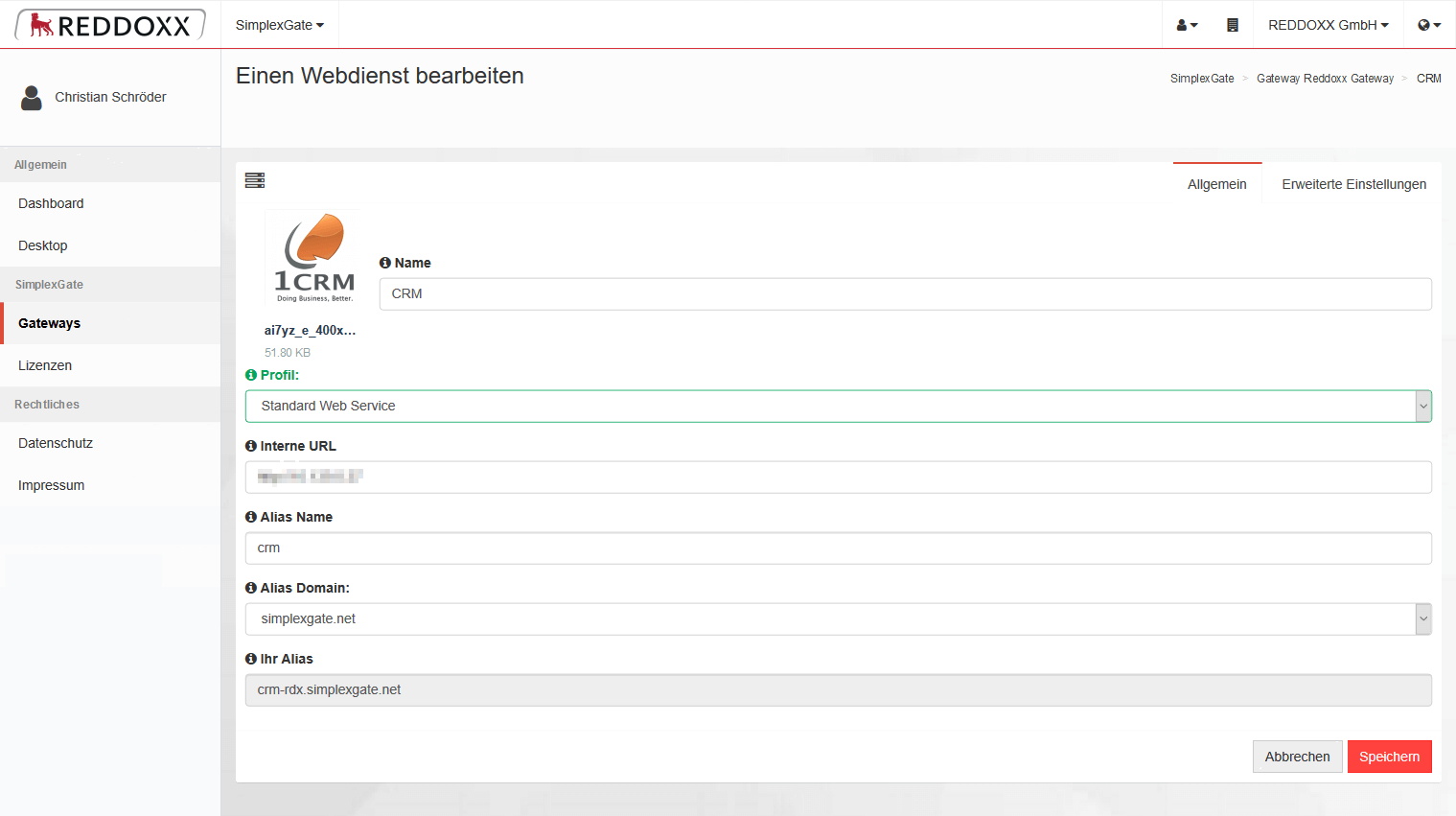Click the Einen Webdienst bearbeiten heading
Image resolution: width=1456 pixels, height=816 pixels.
tap(380, 76)
